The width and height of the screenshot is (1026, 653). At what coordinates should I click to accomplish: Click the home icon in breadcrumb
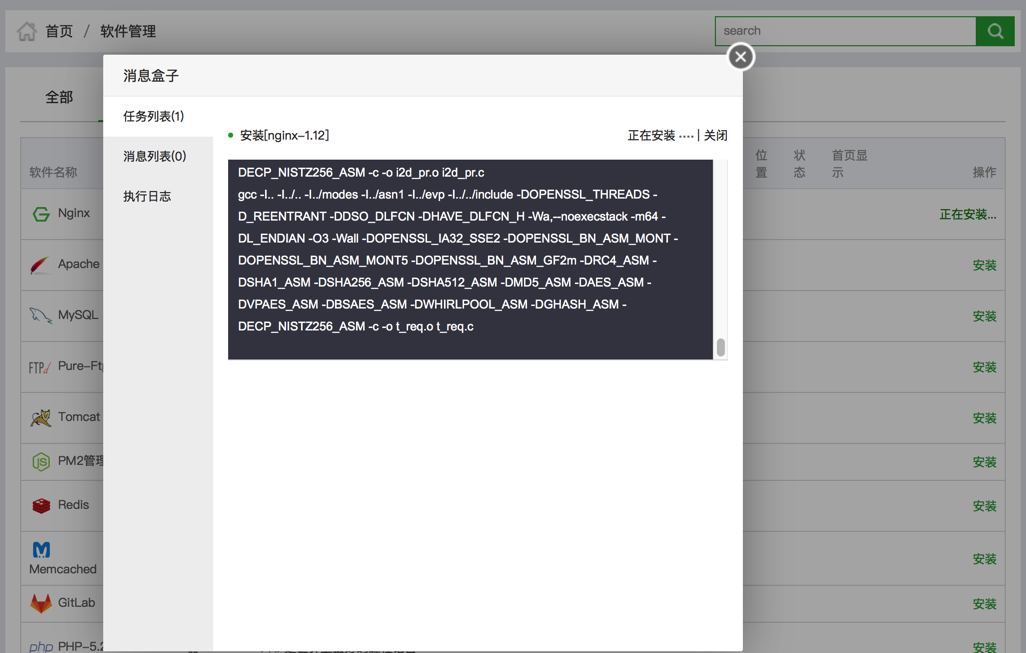coord(27,31)
